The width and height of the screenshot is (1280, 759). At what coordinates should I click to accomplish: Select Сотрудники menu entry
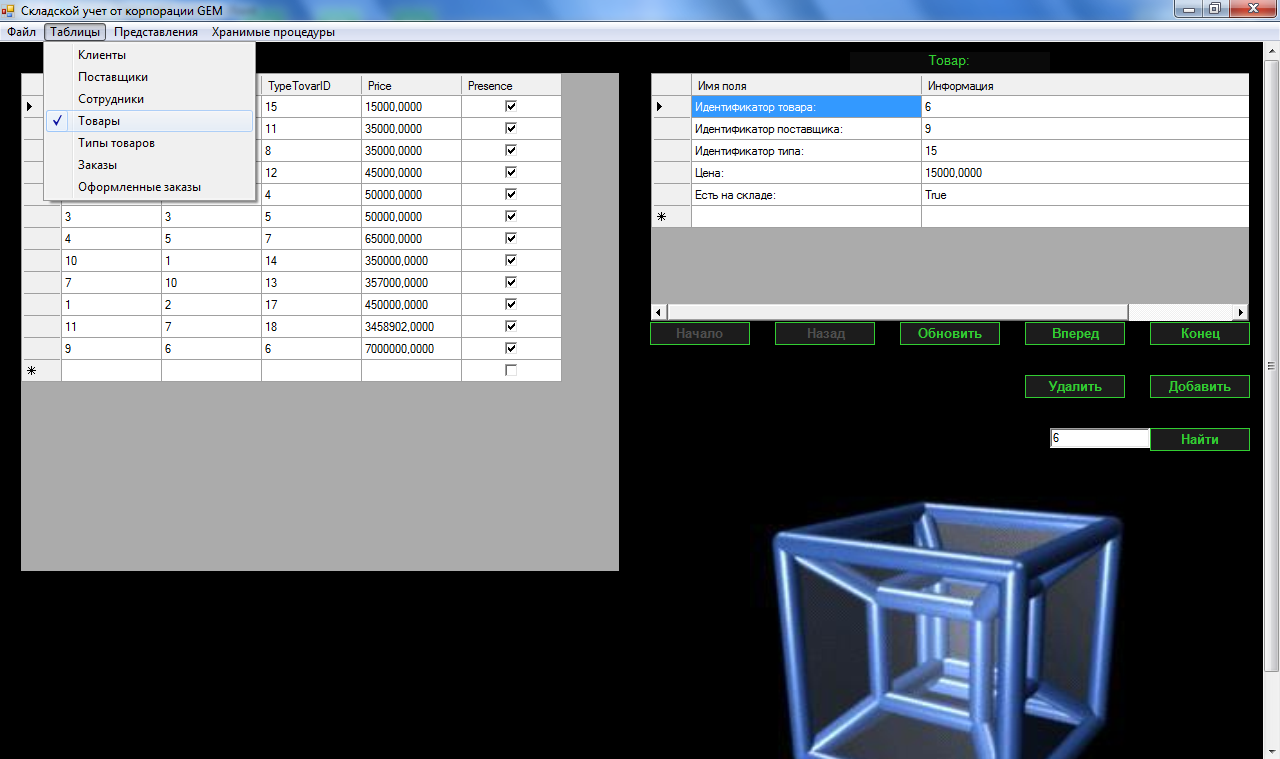point(149,99)
